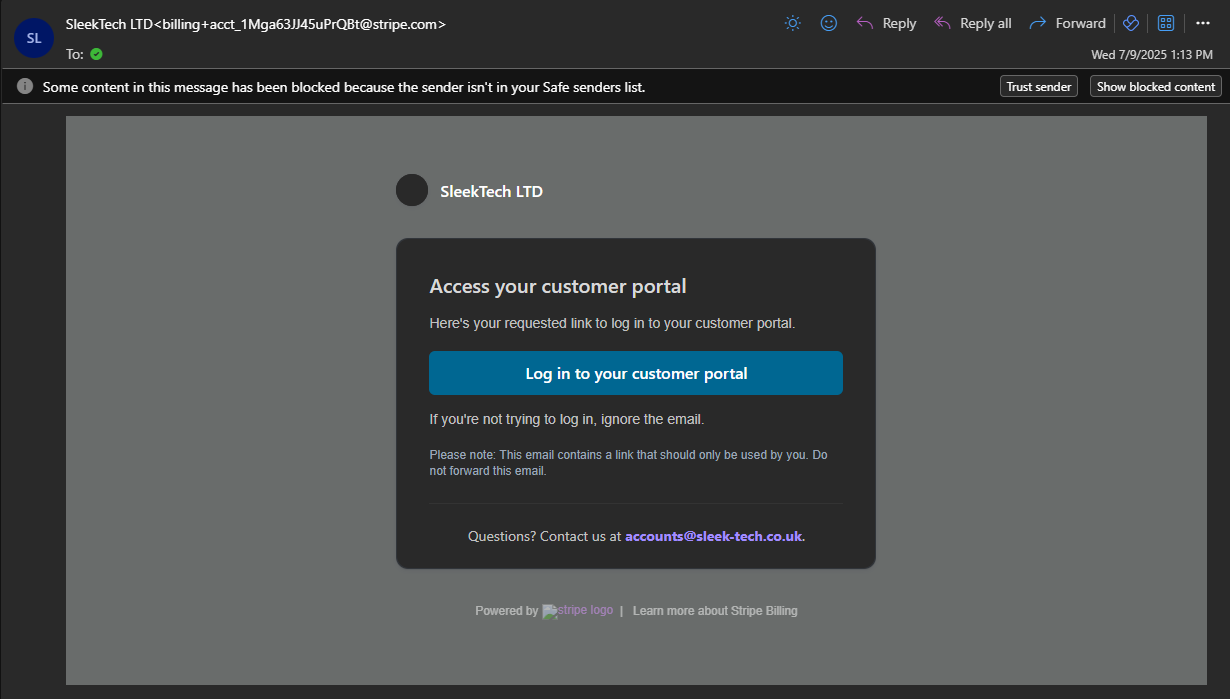Click the SleekTech LTD round logo
Viewport: 1230px width, 699px height.
pos(412,190)
